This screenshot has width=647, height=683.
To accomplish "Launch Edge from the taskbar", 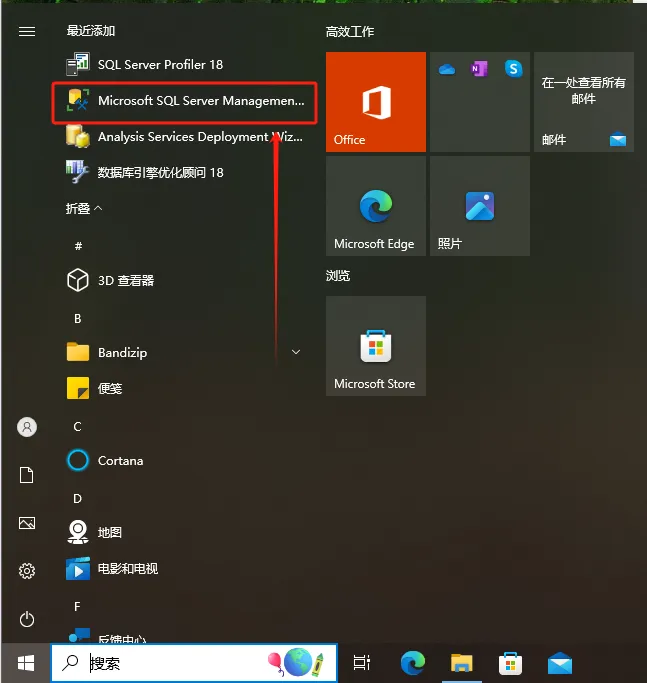I will [x=413, y=663].
